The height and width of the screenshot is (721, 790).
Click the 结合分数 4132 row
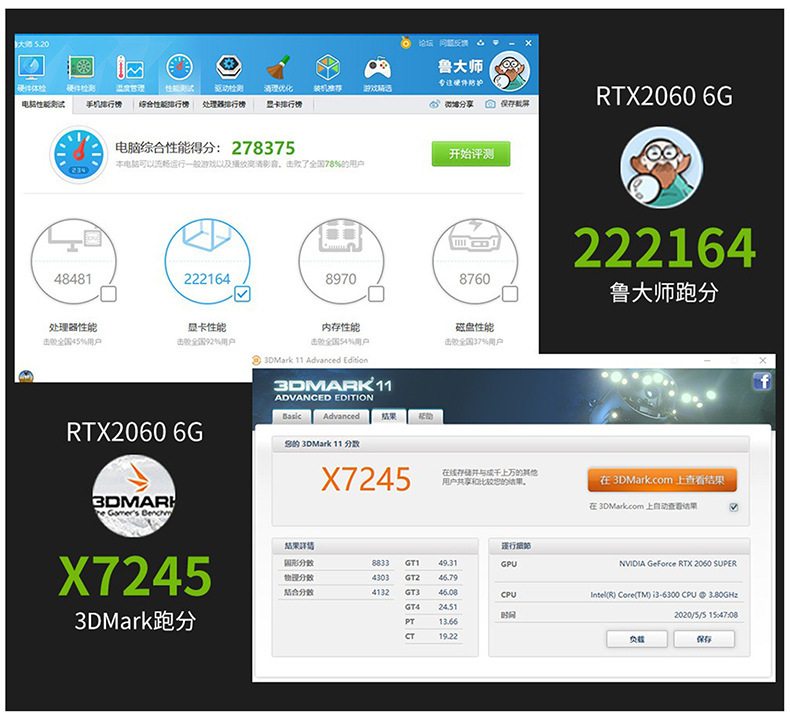click(336, 592)
